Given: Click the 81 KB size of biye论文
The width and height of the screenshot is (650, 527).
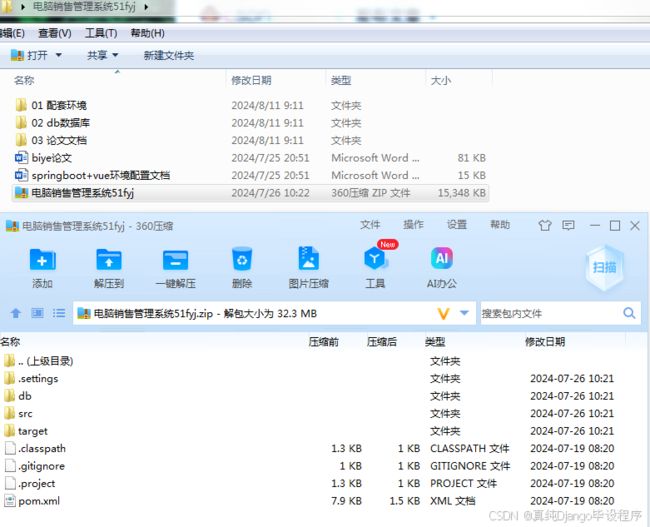Looking at the screenshot, I should (471, 158).
